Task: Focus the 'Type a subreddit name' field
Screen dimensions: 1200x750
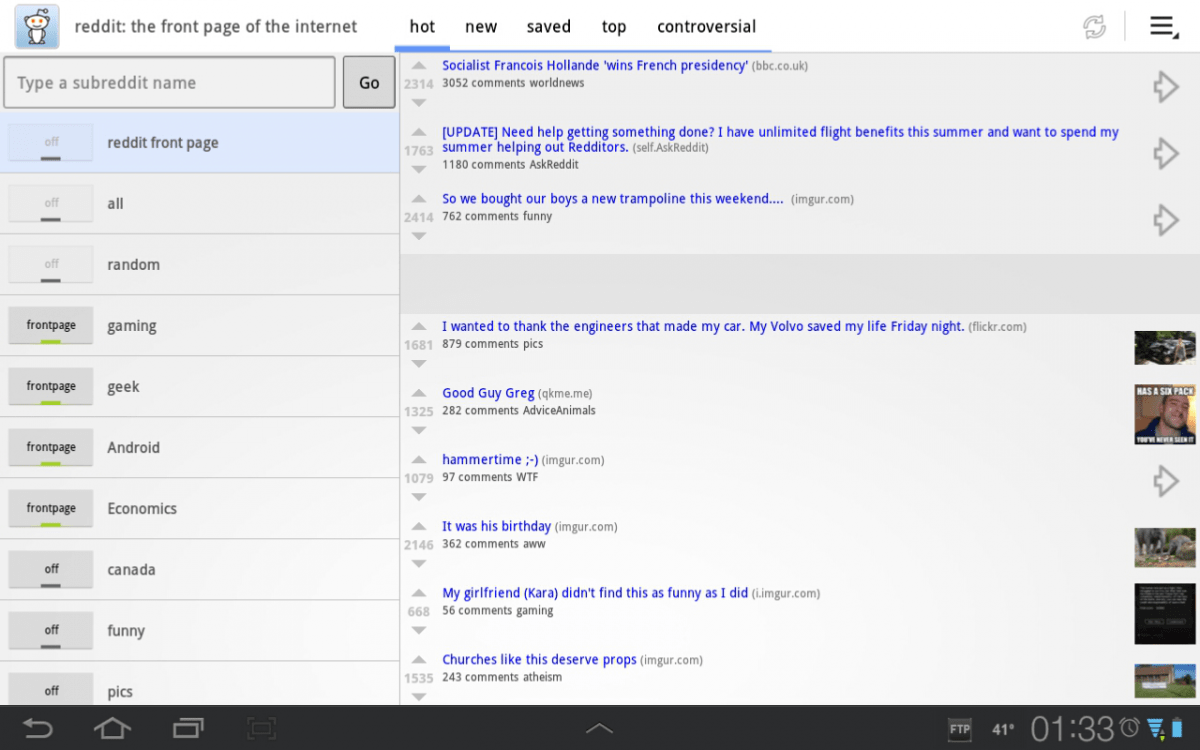Action: (x=169, y=82)
